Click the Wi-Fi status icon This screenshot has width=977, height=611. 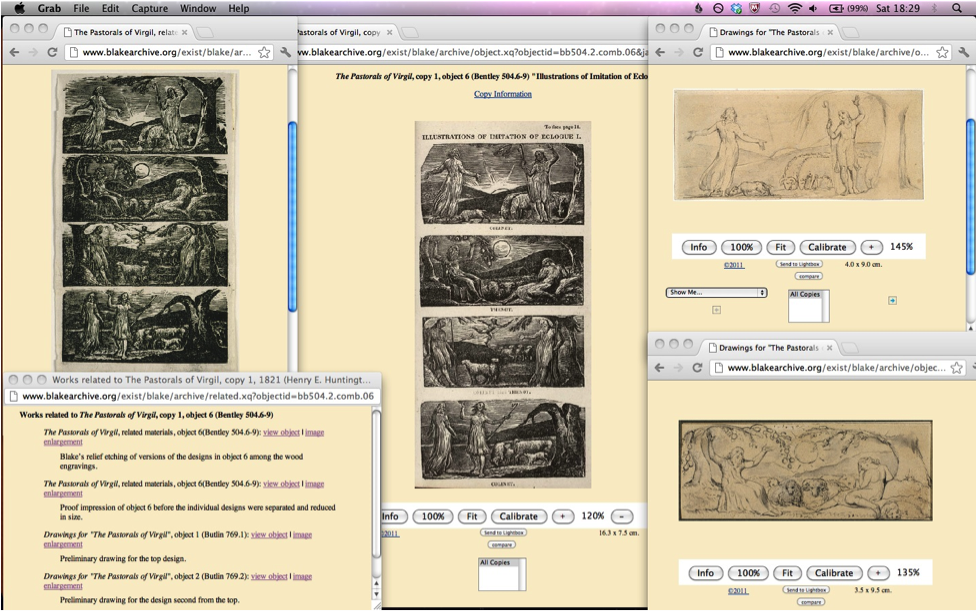(794, 8)
